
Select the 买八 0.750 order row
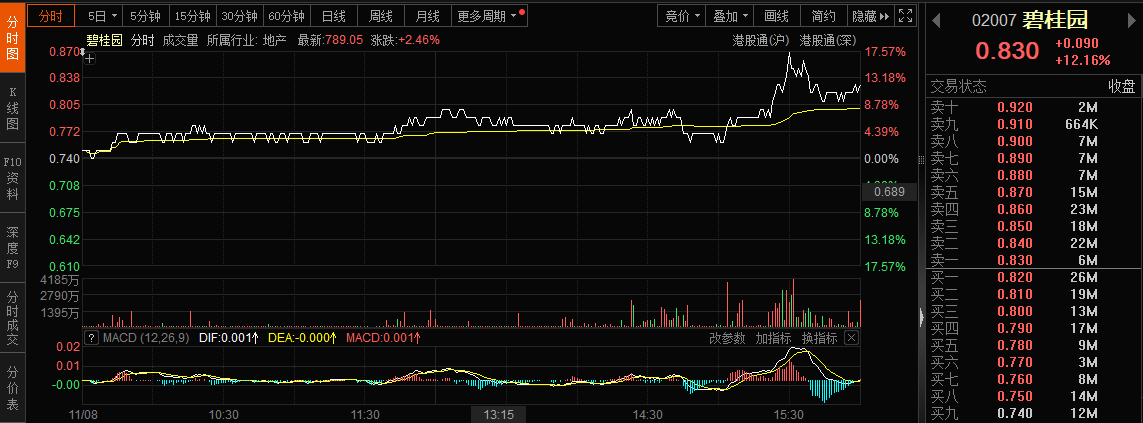coord(1034,396)
